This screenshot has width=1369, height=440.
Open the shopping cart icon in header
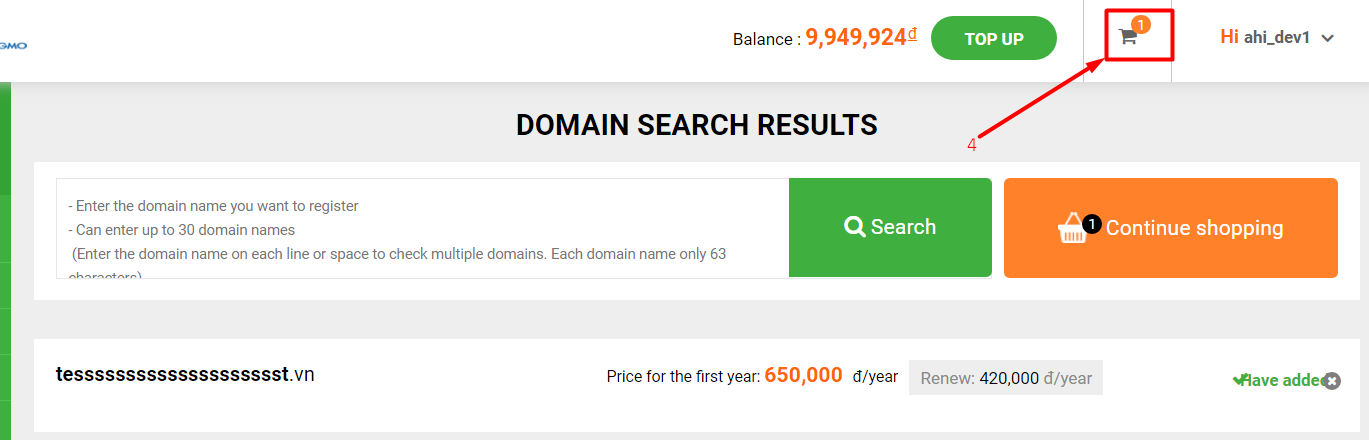click(x=1128, y=37)
